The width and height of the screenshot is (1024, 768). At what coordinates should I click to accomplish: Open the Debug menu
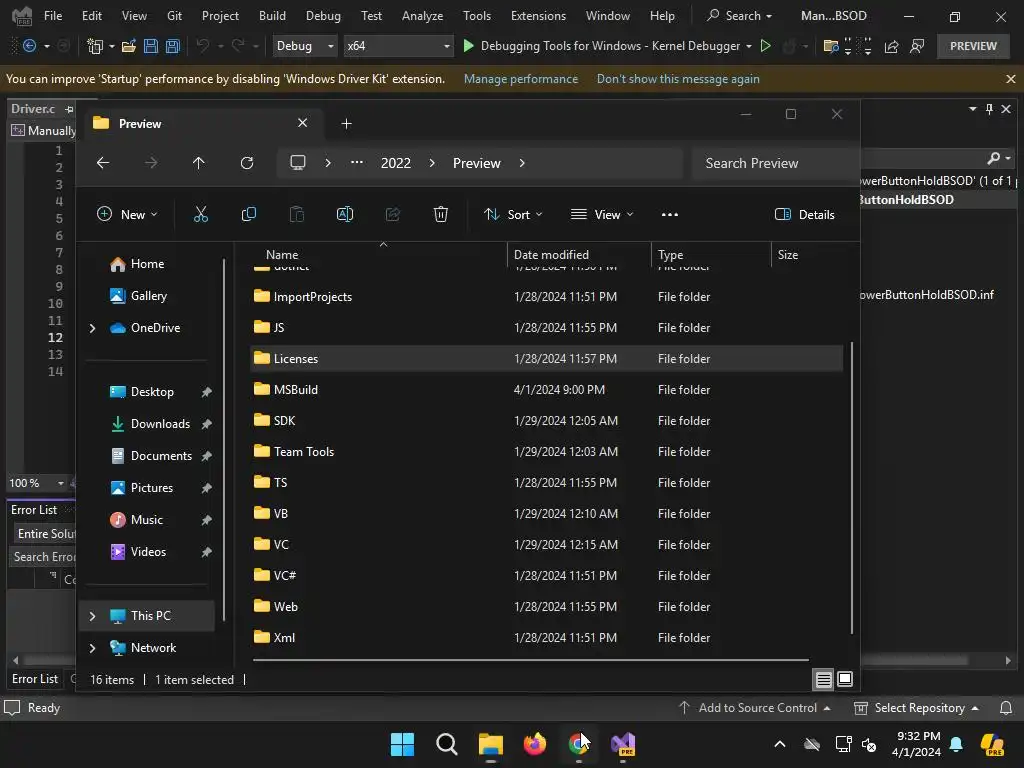323,16
